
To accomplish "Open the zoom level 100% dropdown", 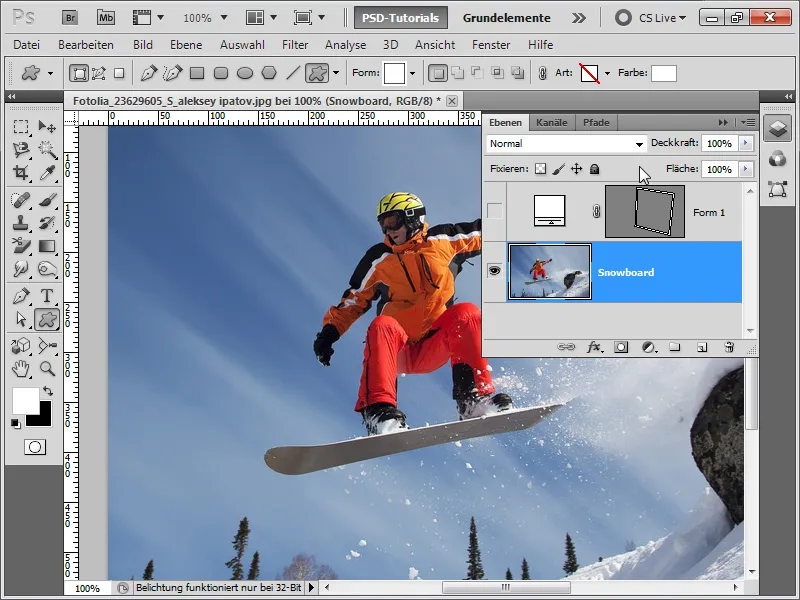I will (x=223, y=18).
